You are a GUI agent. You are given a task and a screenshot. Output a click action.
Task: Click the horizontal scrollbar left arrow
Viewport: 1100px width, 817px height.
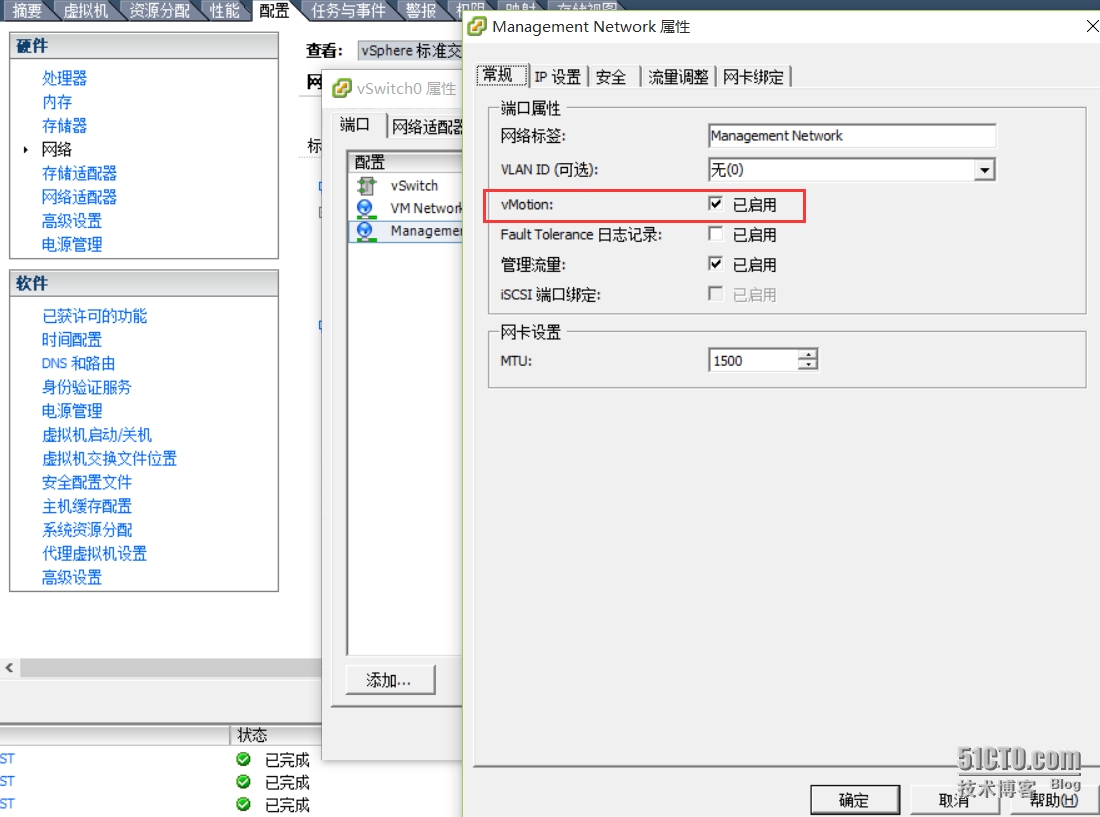click(x=10, y=668)
